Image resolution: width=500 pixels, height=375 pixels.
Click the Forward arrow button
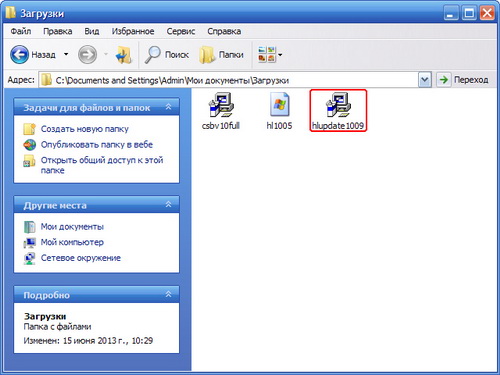tap(87, 54)
